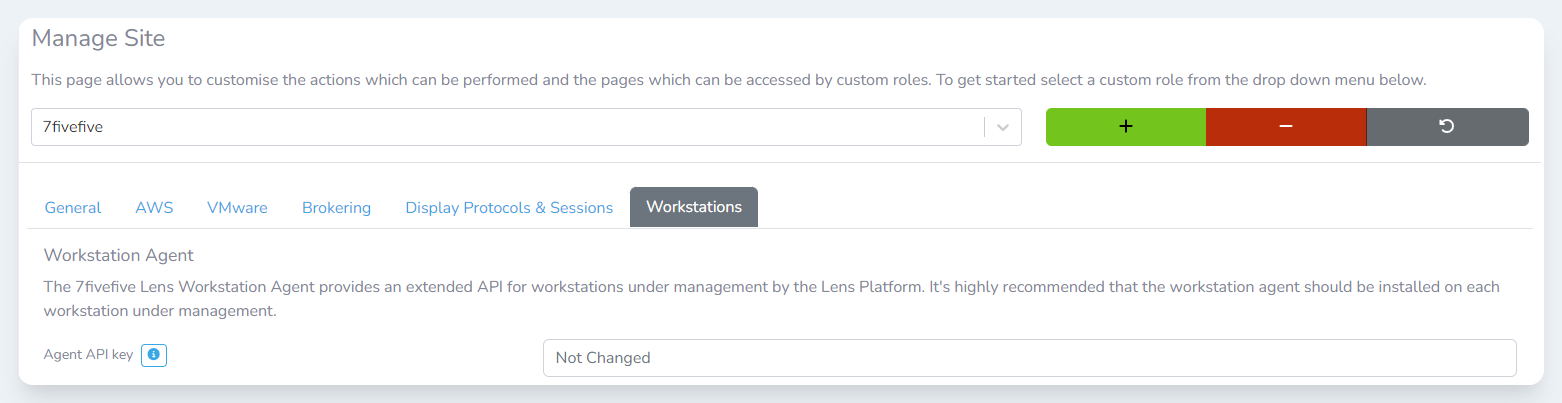Image resolution: width=1562 pixels, height=403 pixels.
Task: Click the red minus remove button
Action: point(1286,127)
